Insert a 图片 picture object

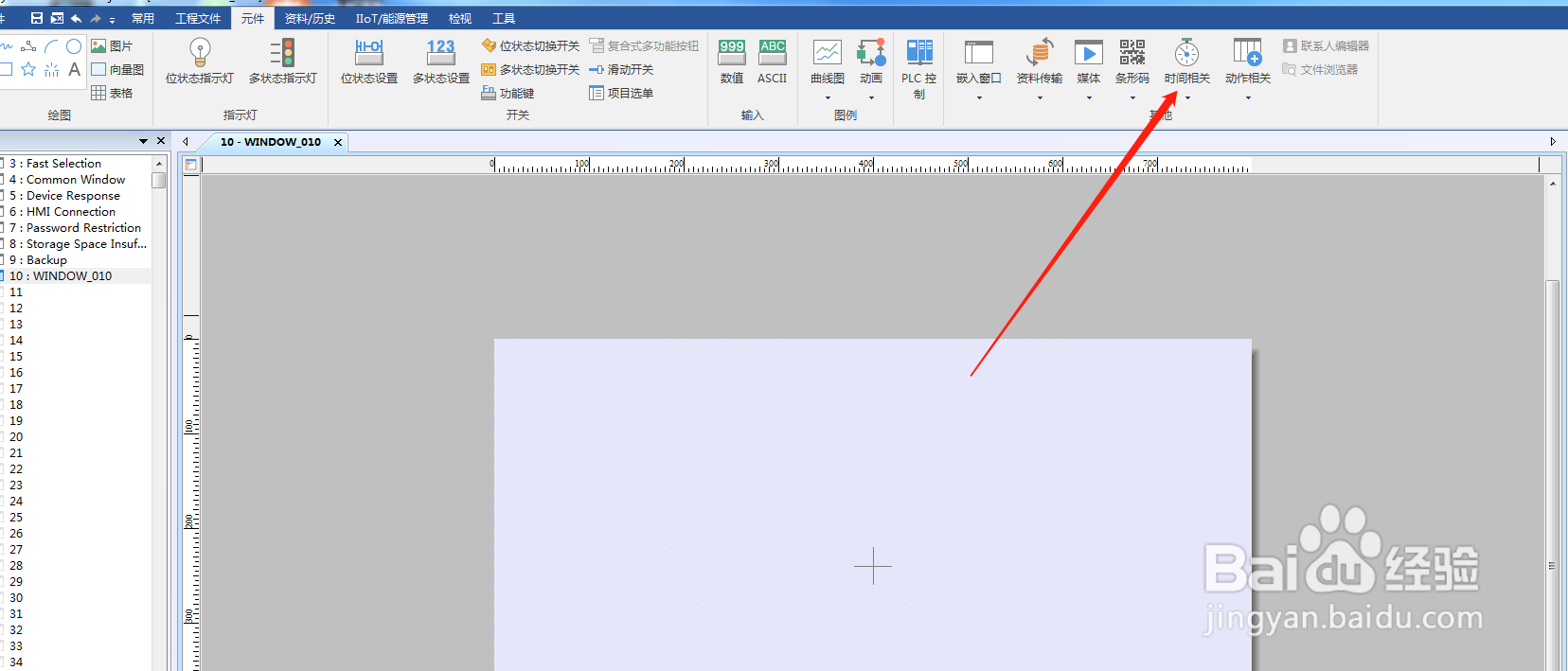112,45
